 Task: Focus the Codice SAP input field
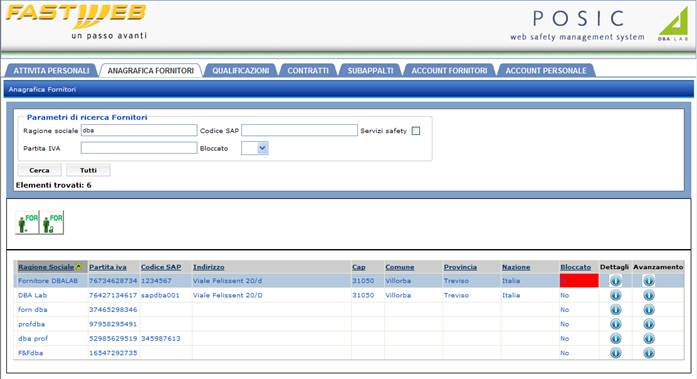[x=299, y=130]
